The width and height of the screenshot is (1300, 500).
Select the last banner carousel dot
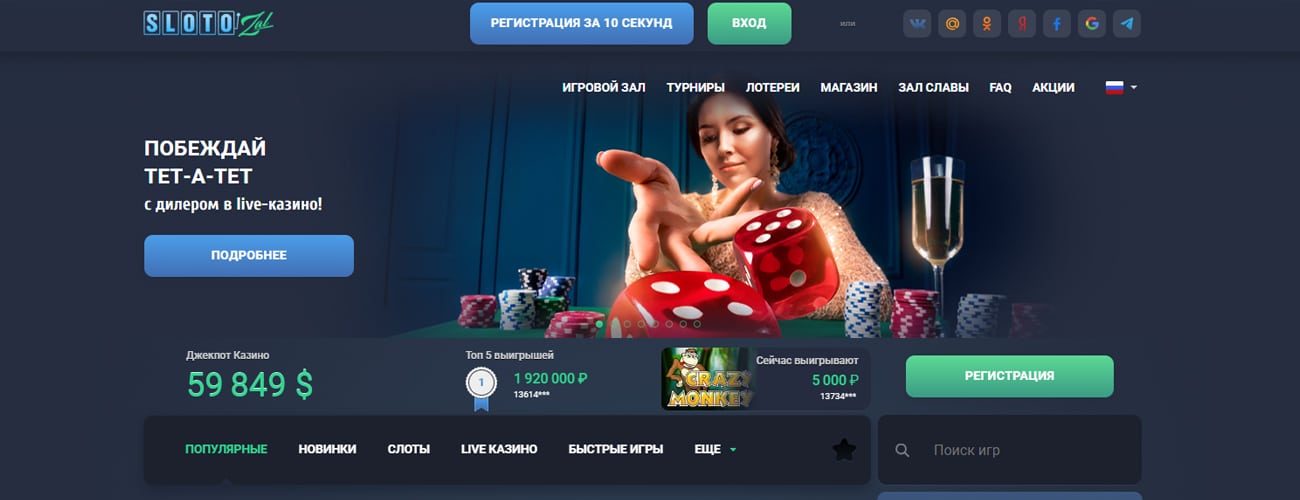[698, 324]
